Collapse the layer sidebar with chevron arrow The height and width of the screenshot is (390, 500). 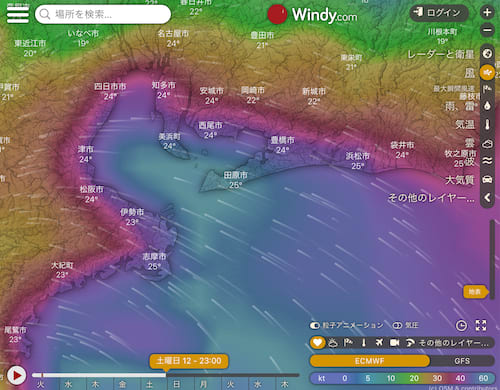click(x=487, y=198)
